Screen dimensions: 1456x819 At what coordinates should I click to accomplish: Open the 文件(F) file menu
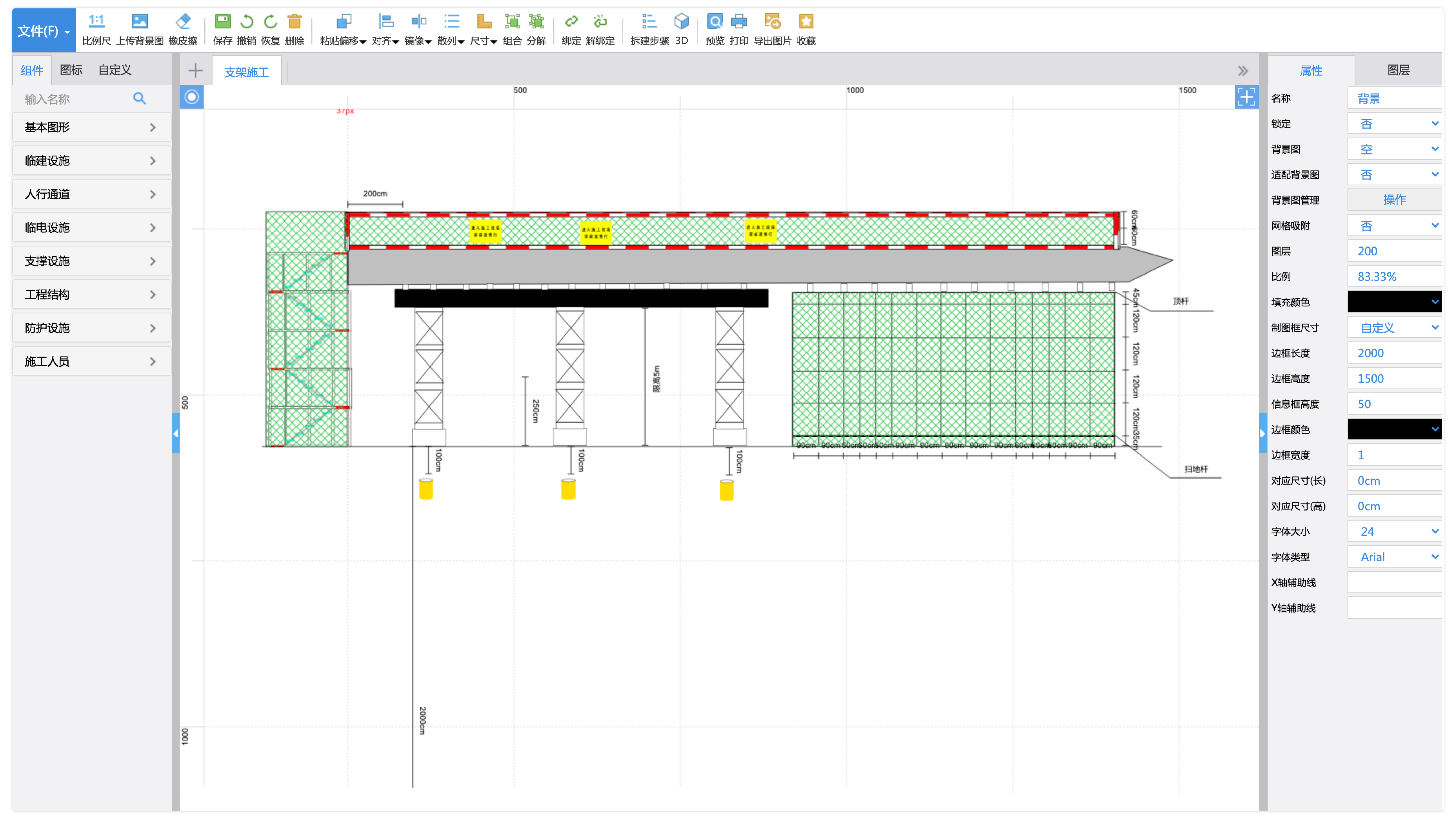pyautogui.click(x=43, y=31)
